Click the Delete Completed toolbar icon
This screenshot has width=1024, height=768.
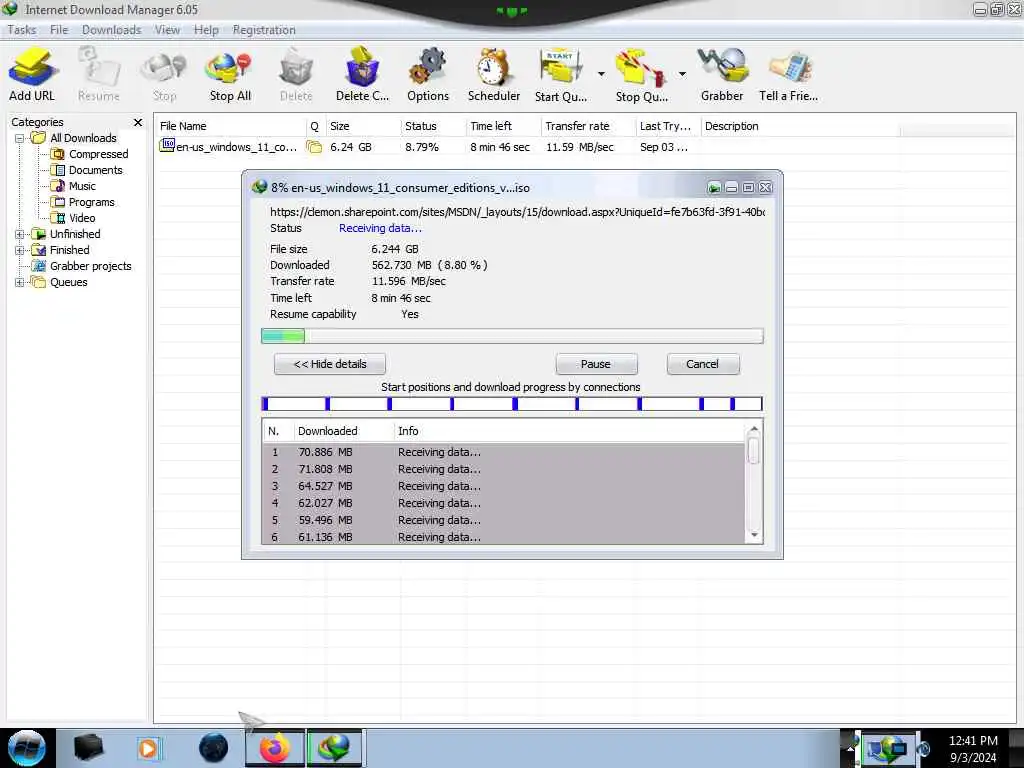[x=362, y=74]
